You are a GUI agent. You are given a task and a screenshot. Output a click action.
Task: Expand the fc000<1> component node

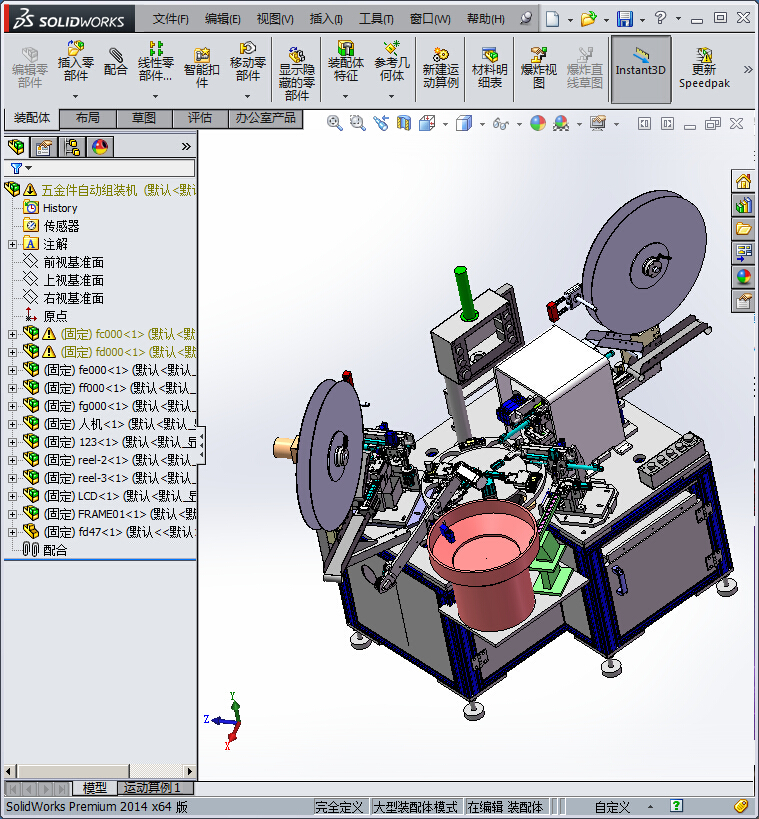coord(13,334)
